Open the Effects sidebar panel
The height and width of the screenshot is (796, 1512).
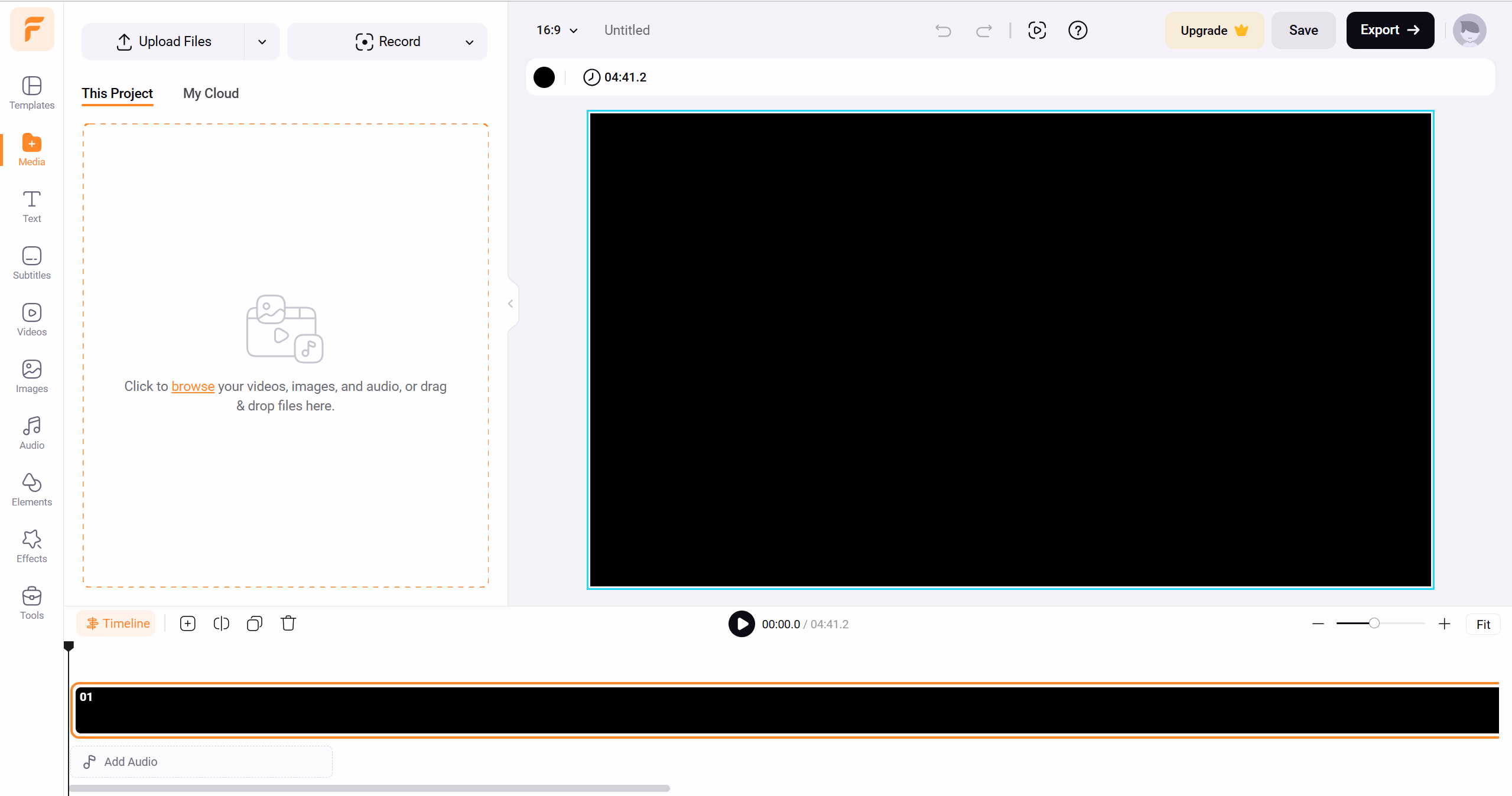point(31,546)
